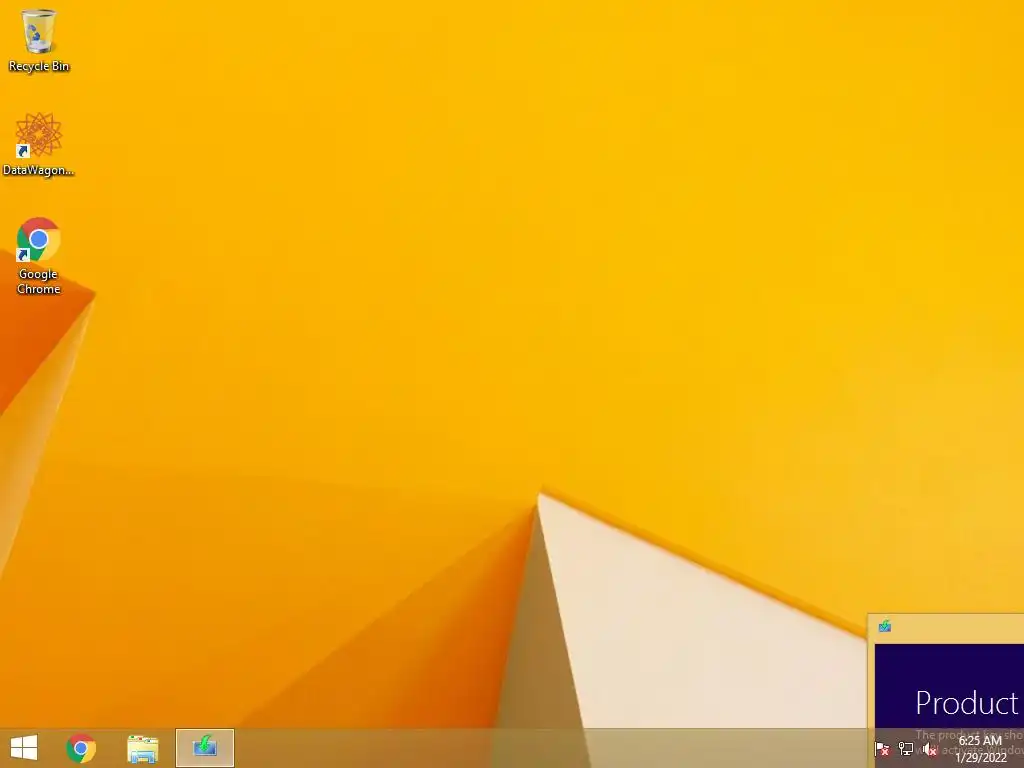Click the Product key window title icon
Screen dimensions: 1024x768
tap(885, 627)
